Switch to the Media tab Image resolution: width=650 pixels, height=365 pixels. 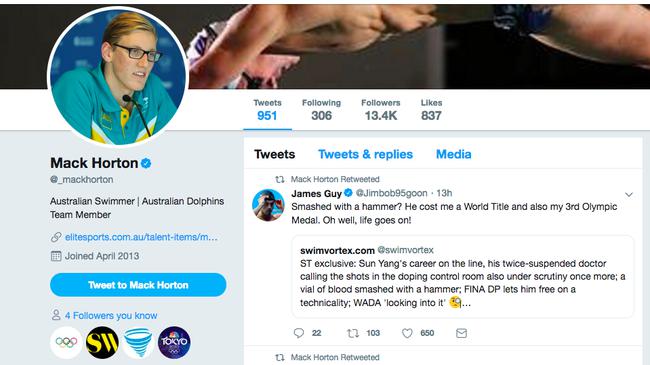tap(454, 154)
